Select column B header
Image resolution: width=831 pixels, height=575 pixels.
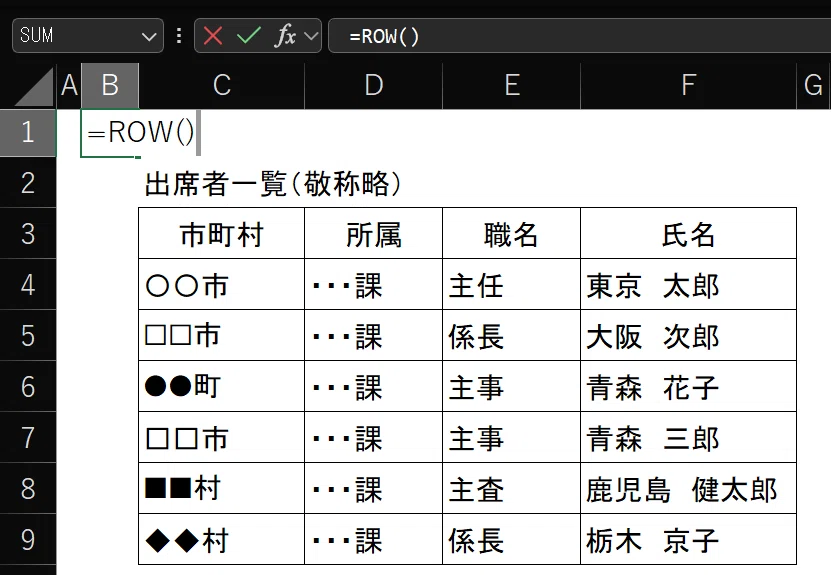point(110,86)
